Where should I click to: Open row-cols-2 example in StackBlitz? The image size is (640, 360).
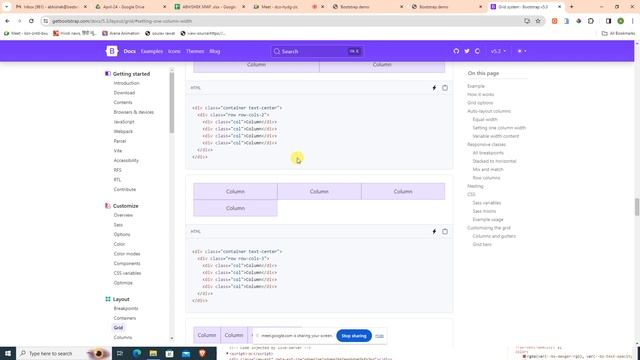[x=434, y=88]
